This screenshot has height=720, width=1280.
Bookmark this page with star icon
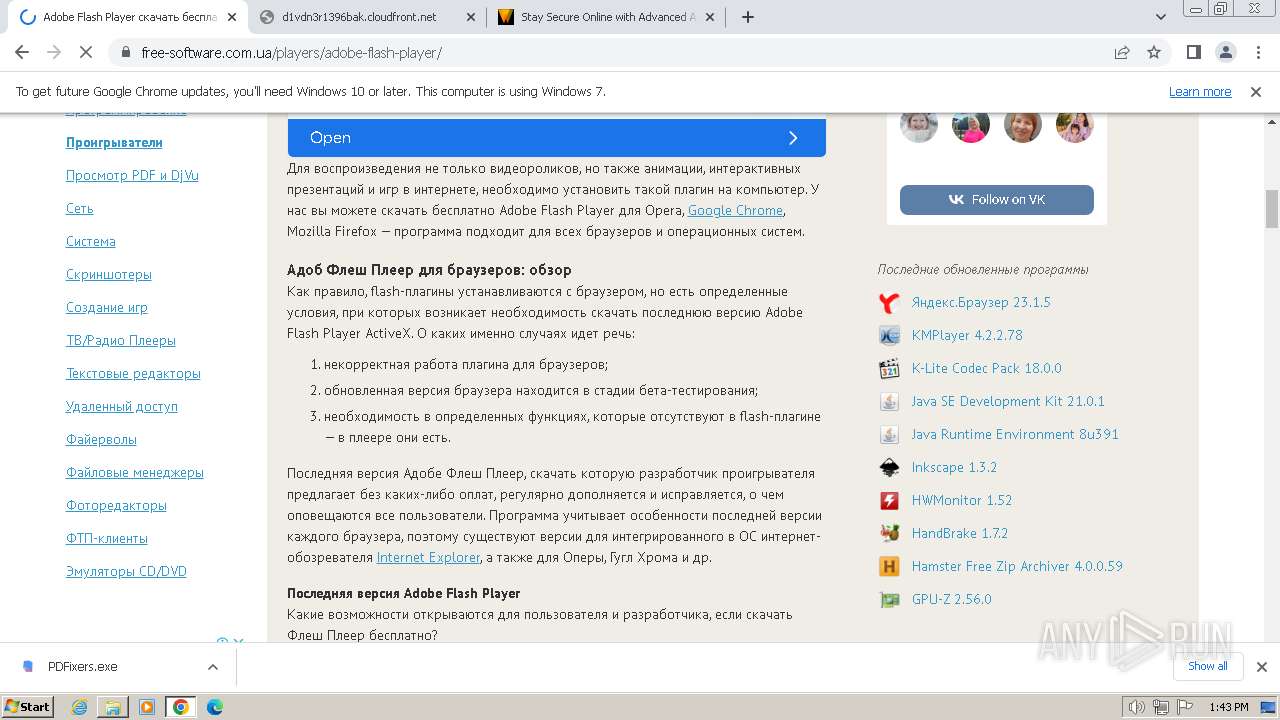(x=1154, y=52)
